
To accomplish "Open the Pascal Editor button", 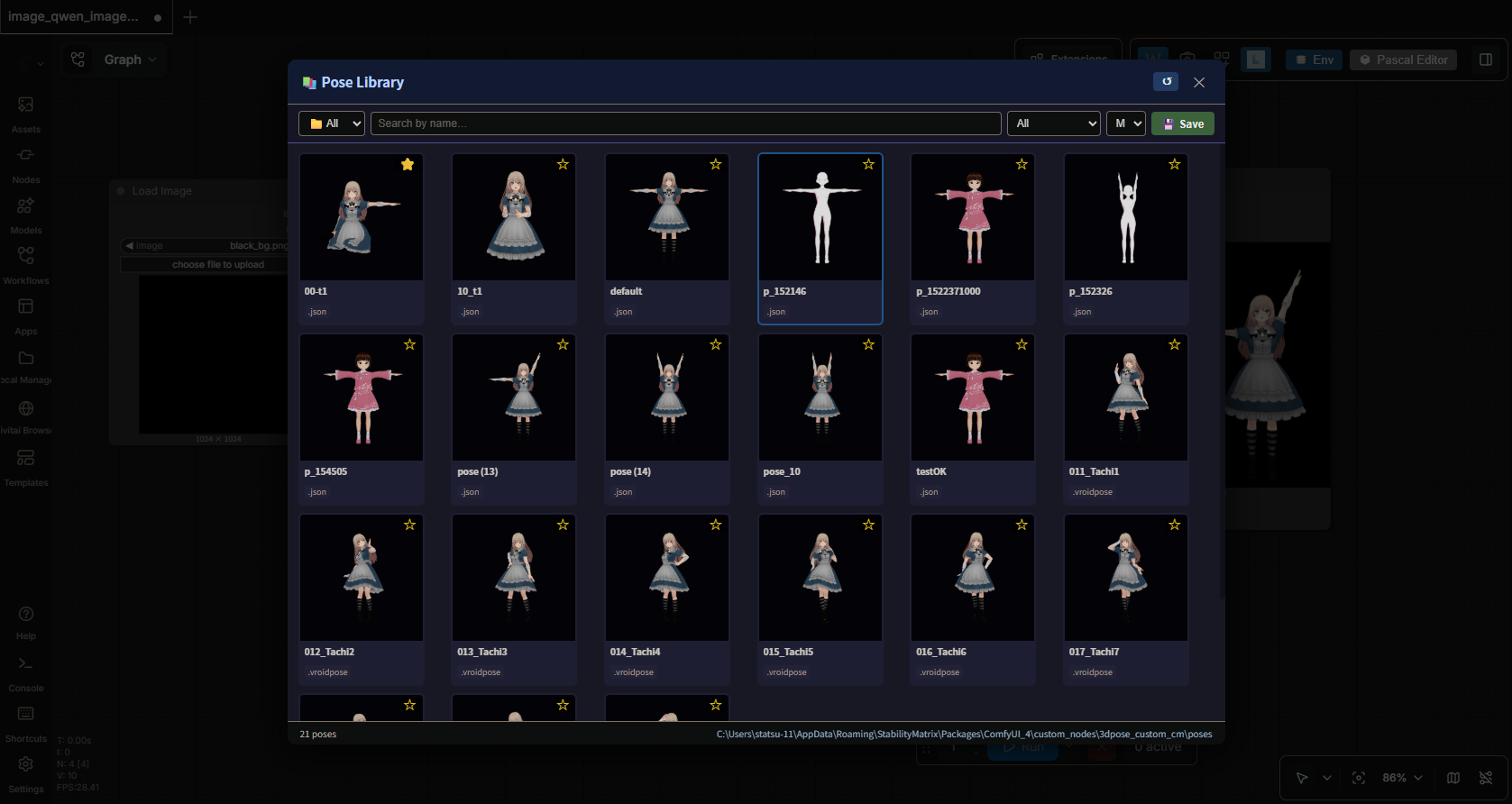I will coord(1404,59).
